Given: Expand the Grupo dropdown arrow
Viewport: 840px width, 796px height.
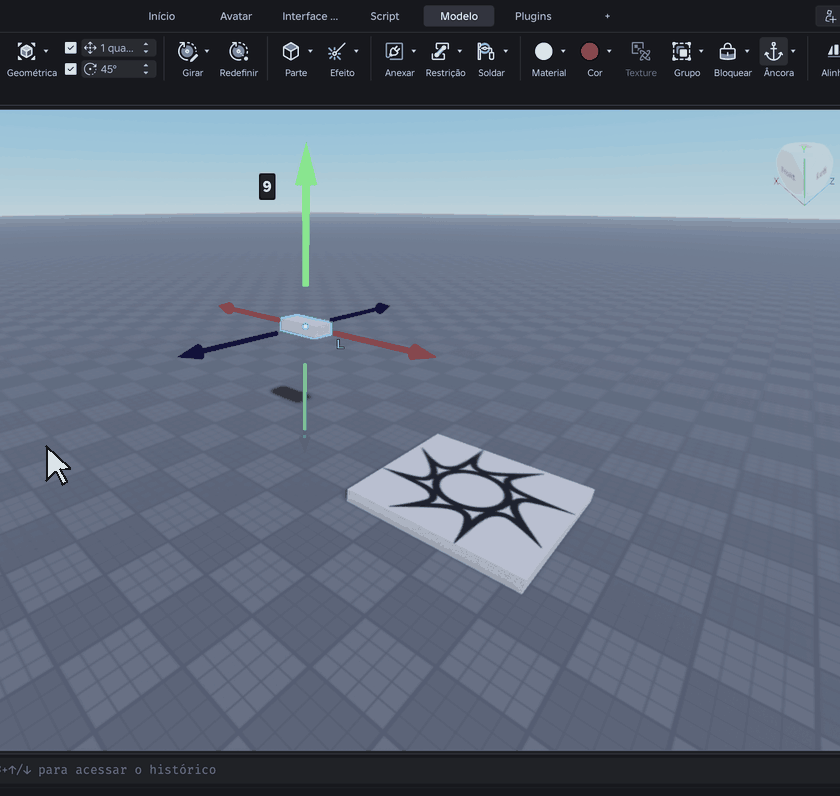Looking at the screenshot, I should [x=701, y=51].
